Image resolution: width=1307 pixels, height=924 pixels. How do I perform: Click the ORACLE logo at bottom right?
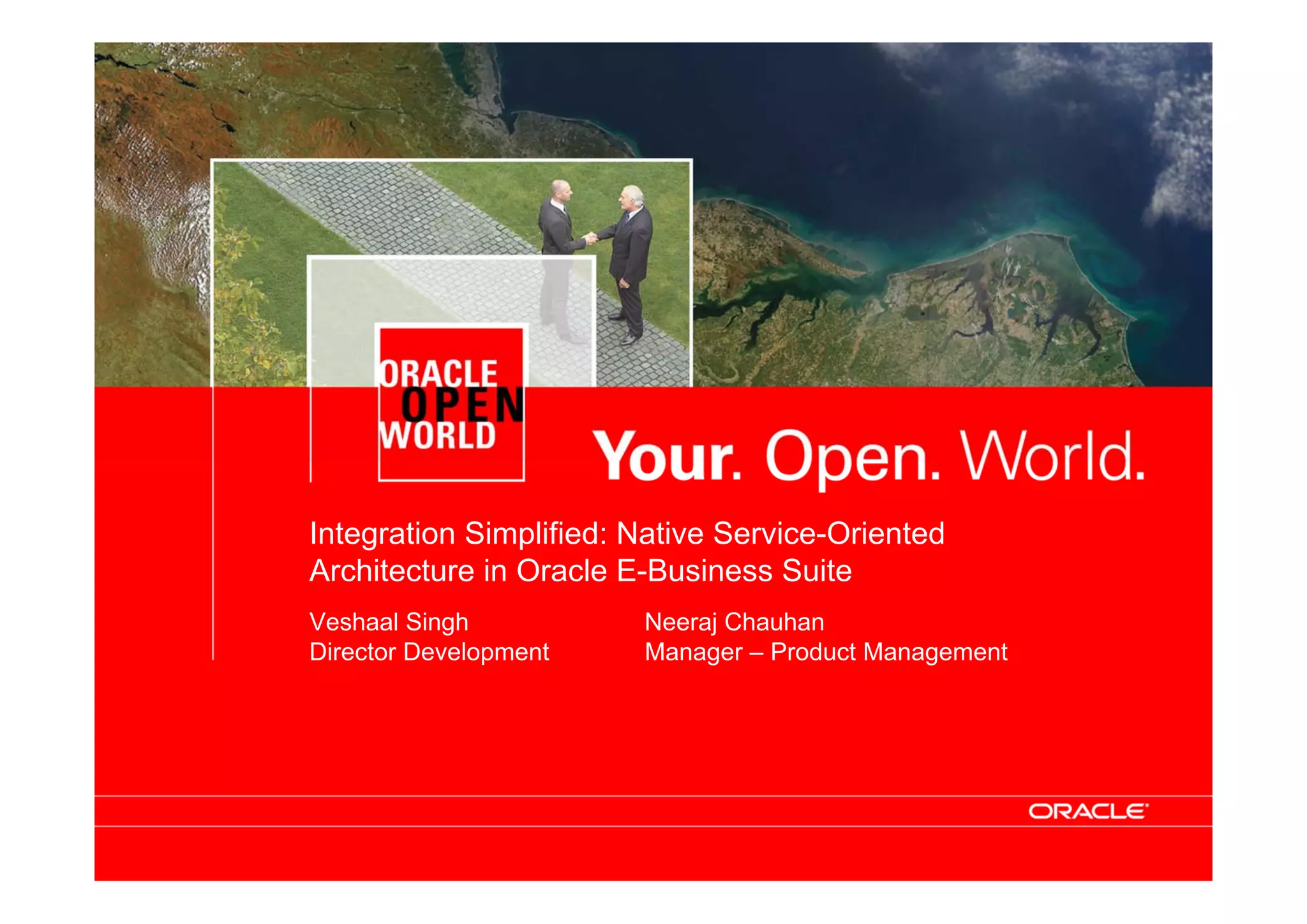tap(1088, 811)
